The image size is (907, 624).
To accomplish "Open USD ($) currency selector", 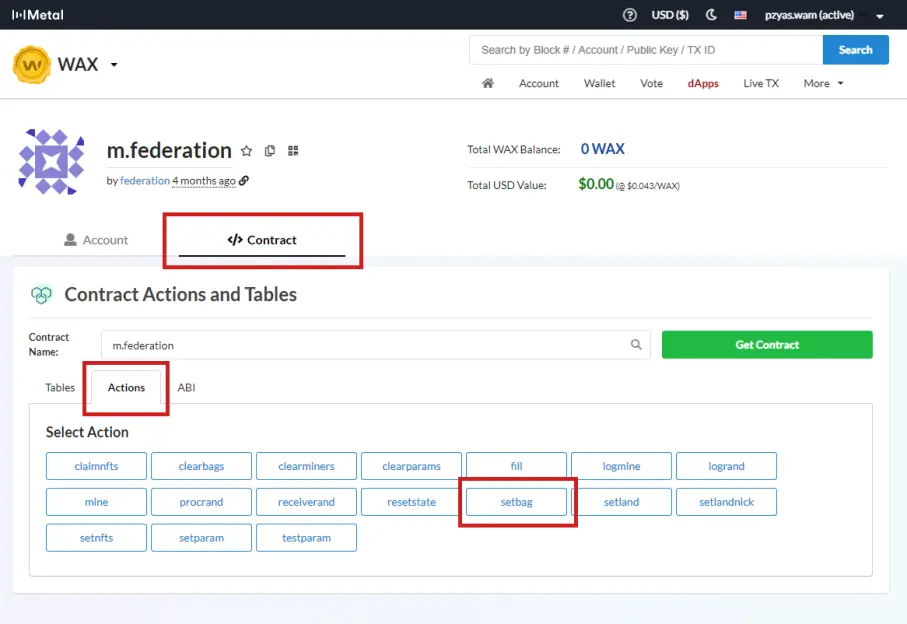I will [670, 15].
